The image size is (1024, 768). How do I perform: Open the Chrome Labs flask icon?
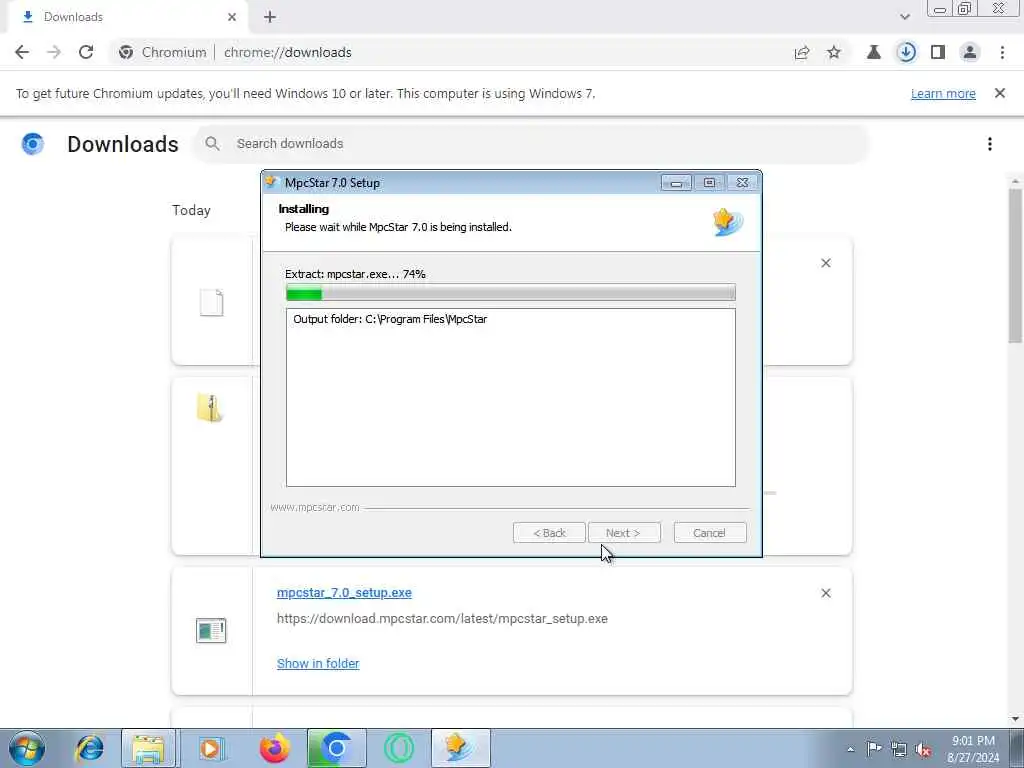[873, 52]
